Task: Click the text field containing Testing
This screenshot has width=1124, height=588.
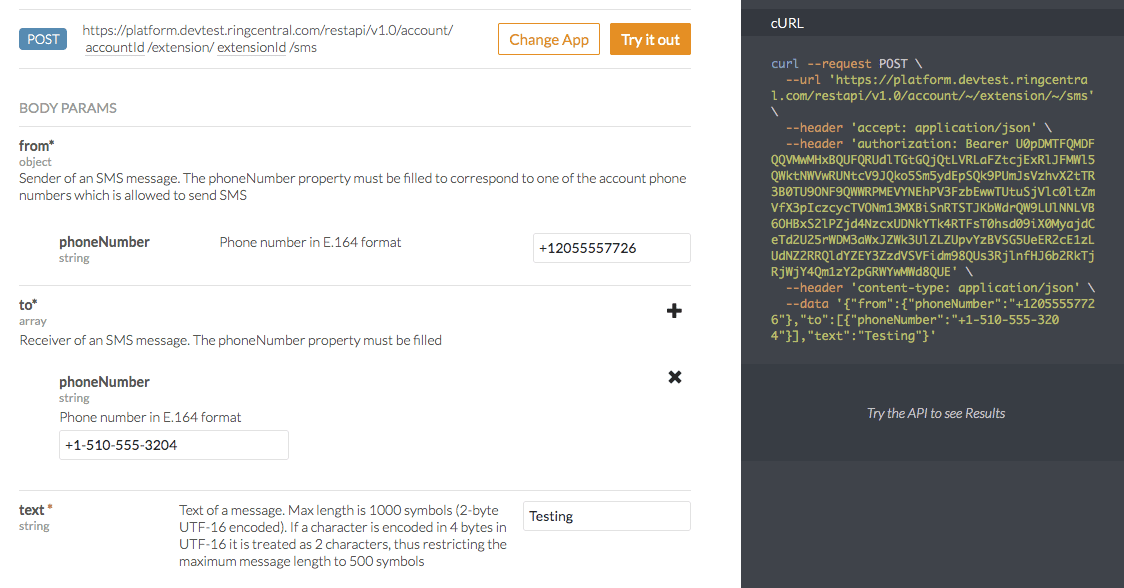Action: point(606,516)
